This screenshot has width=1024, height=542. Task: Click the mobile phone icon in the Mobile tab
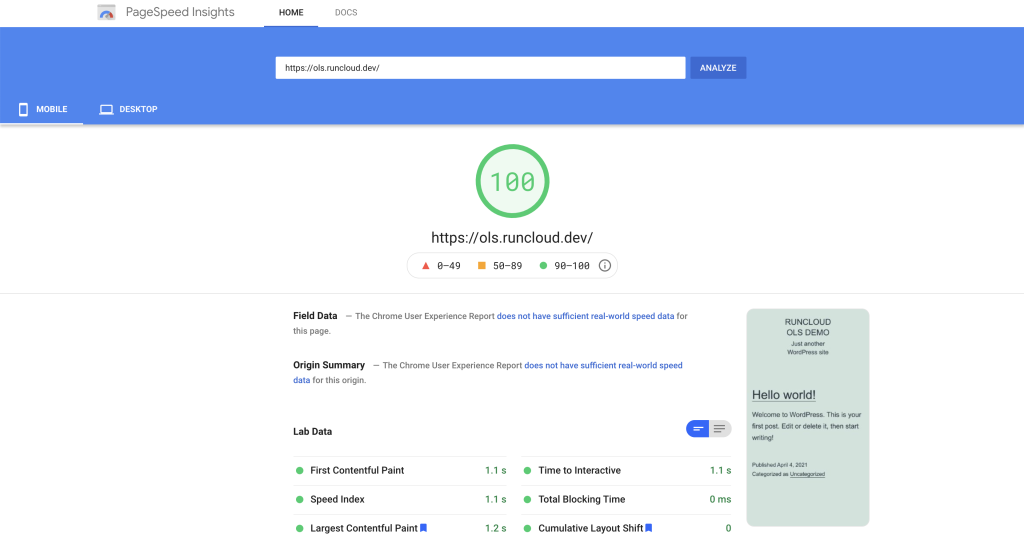[24, 109]
